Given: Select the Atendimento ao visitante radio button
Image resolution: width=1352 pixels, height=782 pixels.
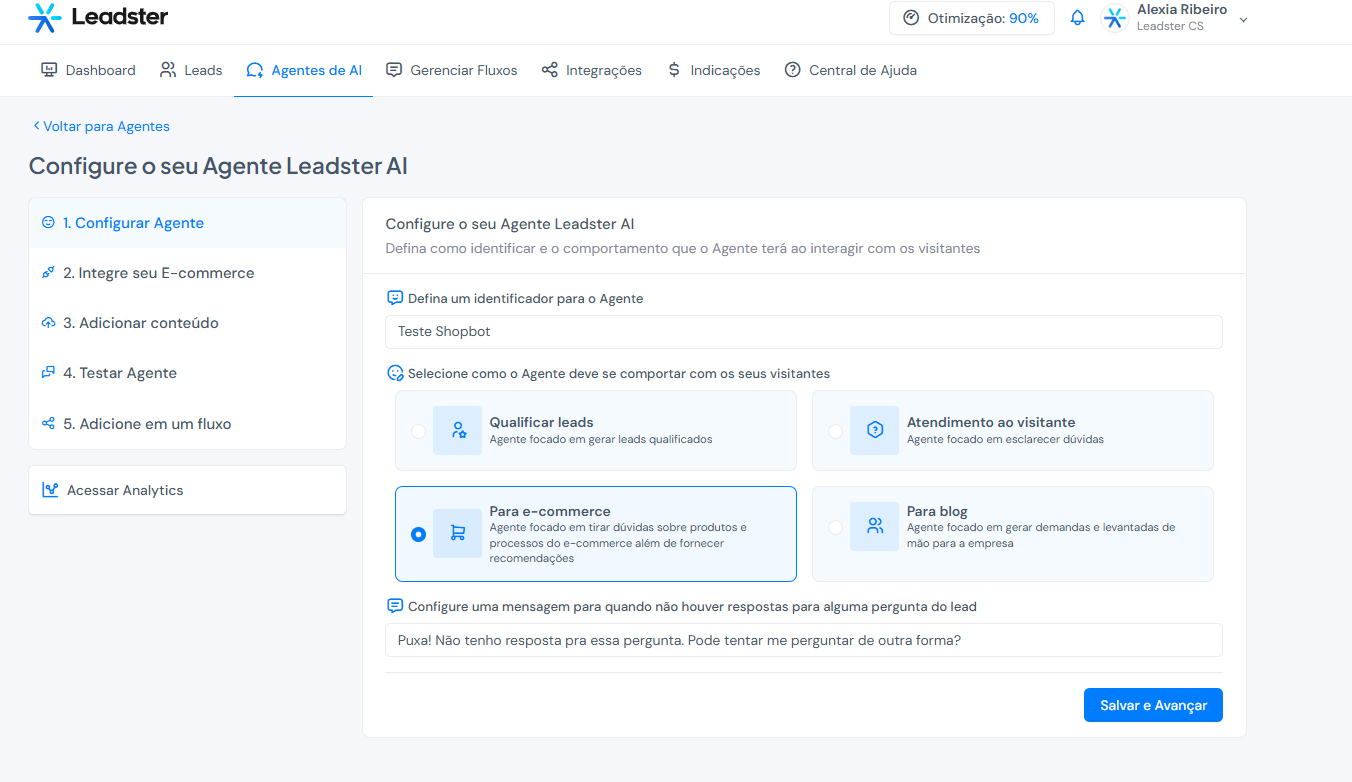Looking at the screenshot, I should [x=835, y=431].
